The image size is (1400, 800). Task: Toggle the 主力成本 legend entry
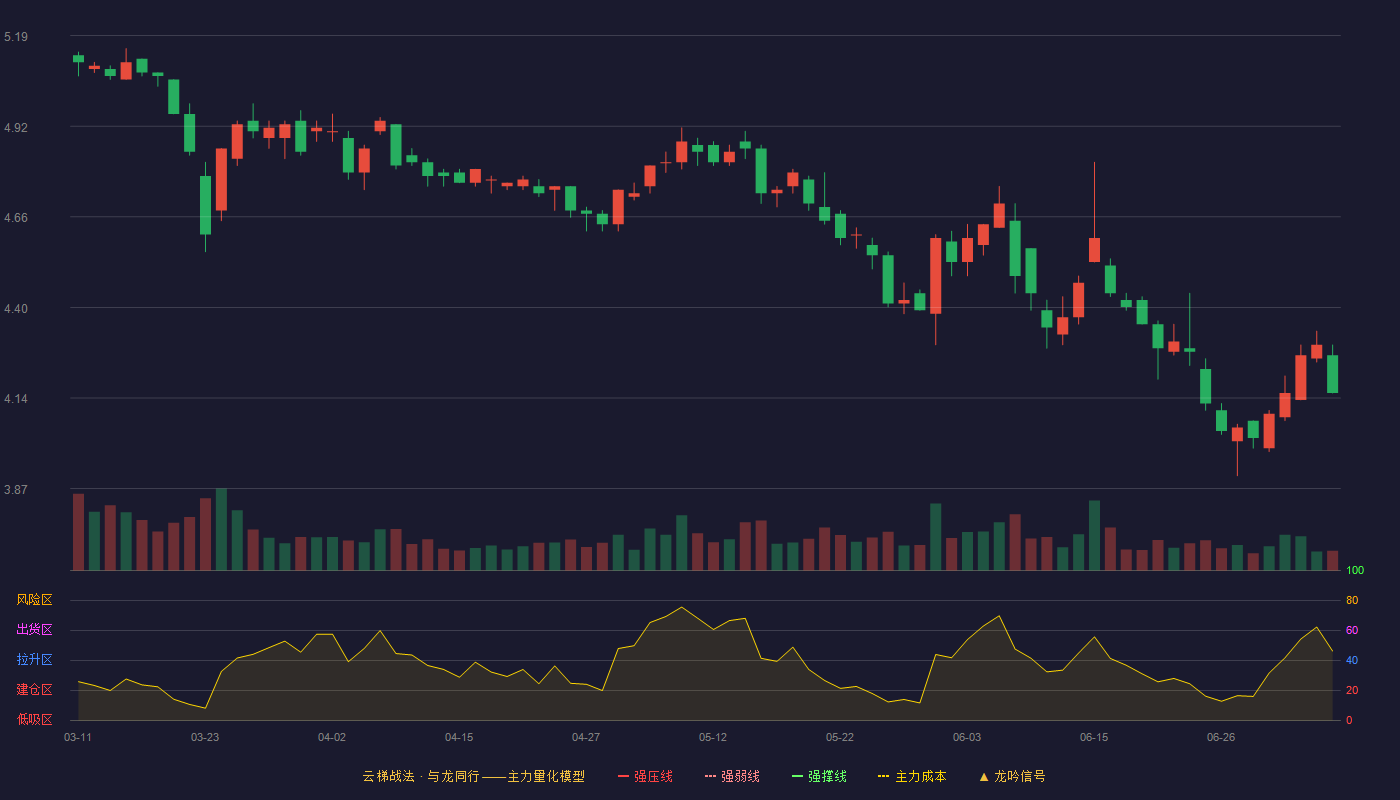(912, 776)
